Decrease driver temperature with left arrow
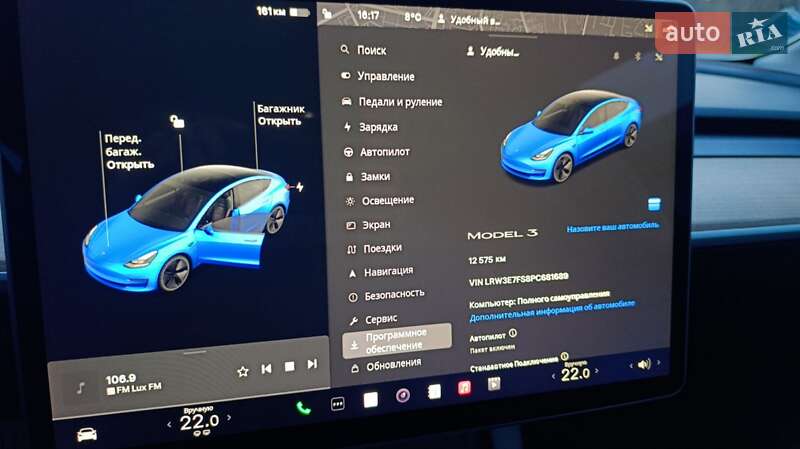Viewport: 800px width, 449px height. pos(169,425)
